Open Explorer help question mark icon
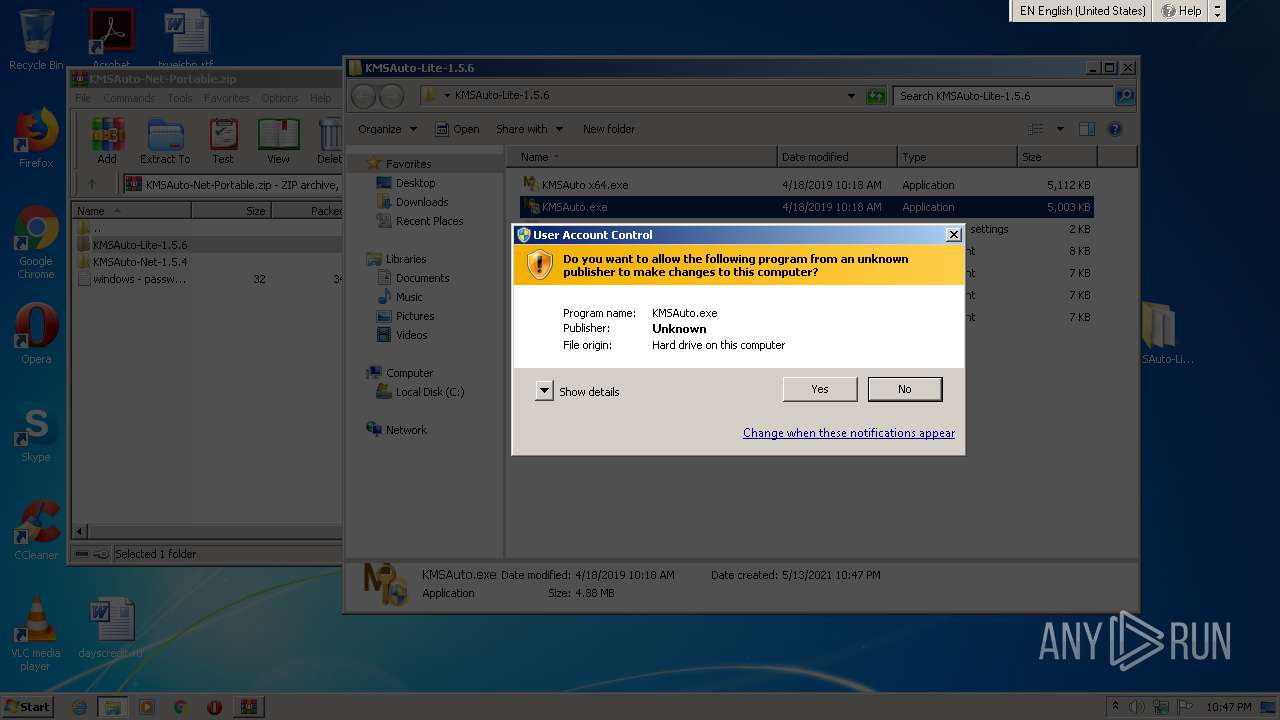Image resolution: width=1280 pixels, height=720 pixels. (1115, 129)
